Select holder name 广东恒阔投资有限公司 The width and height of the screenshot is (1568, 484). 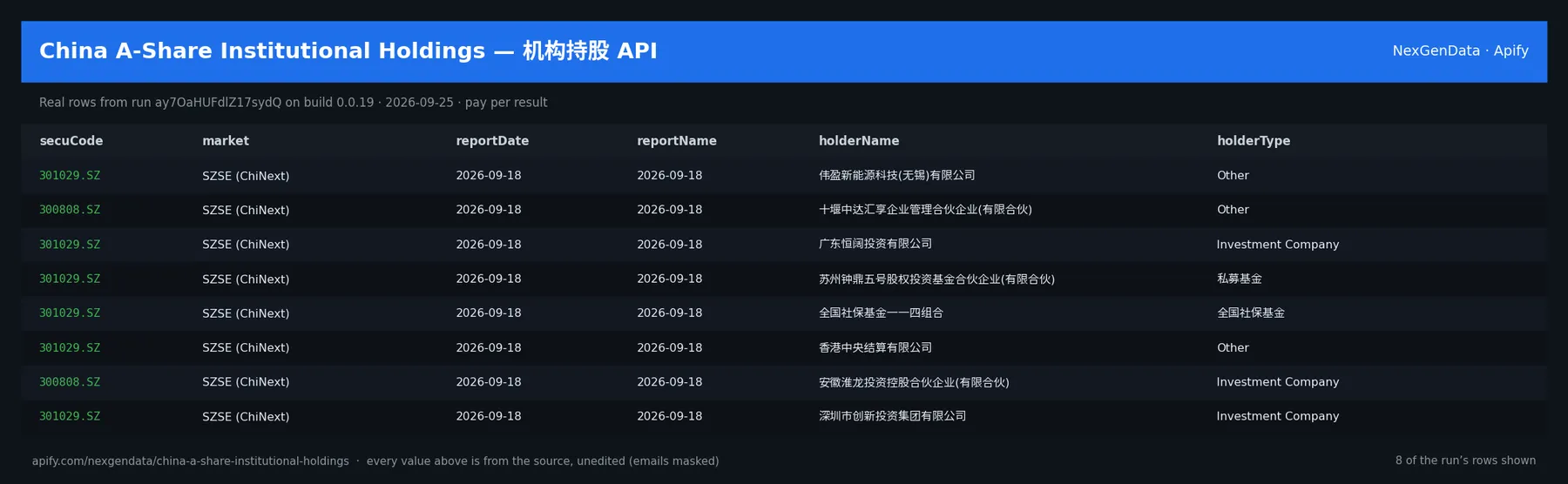(875, 245)
